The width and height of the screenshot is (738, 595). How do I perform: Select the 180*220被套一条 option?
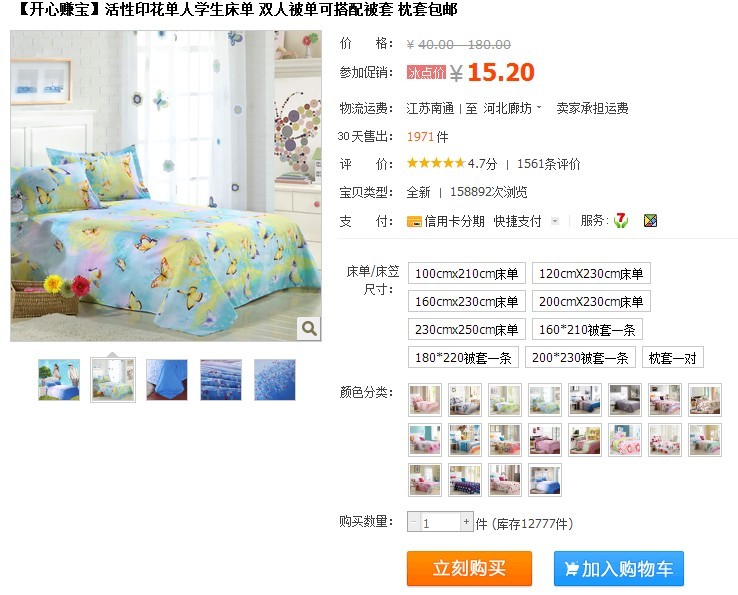point(463,358)
